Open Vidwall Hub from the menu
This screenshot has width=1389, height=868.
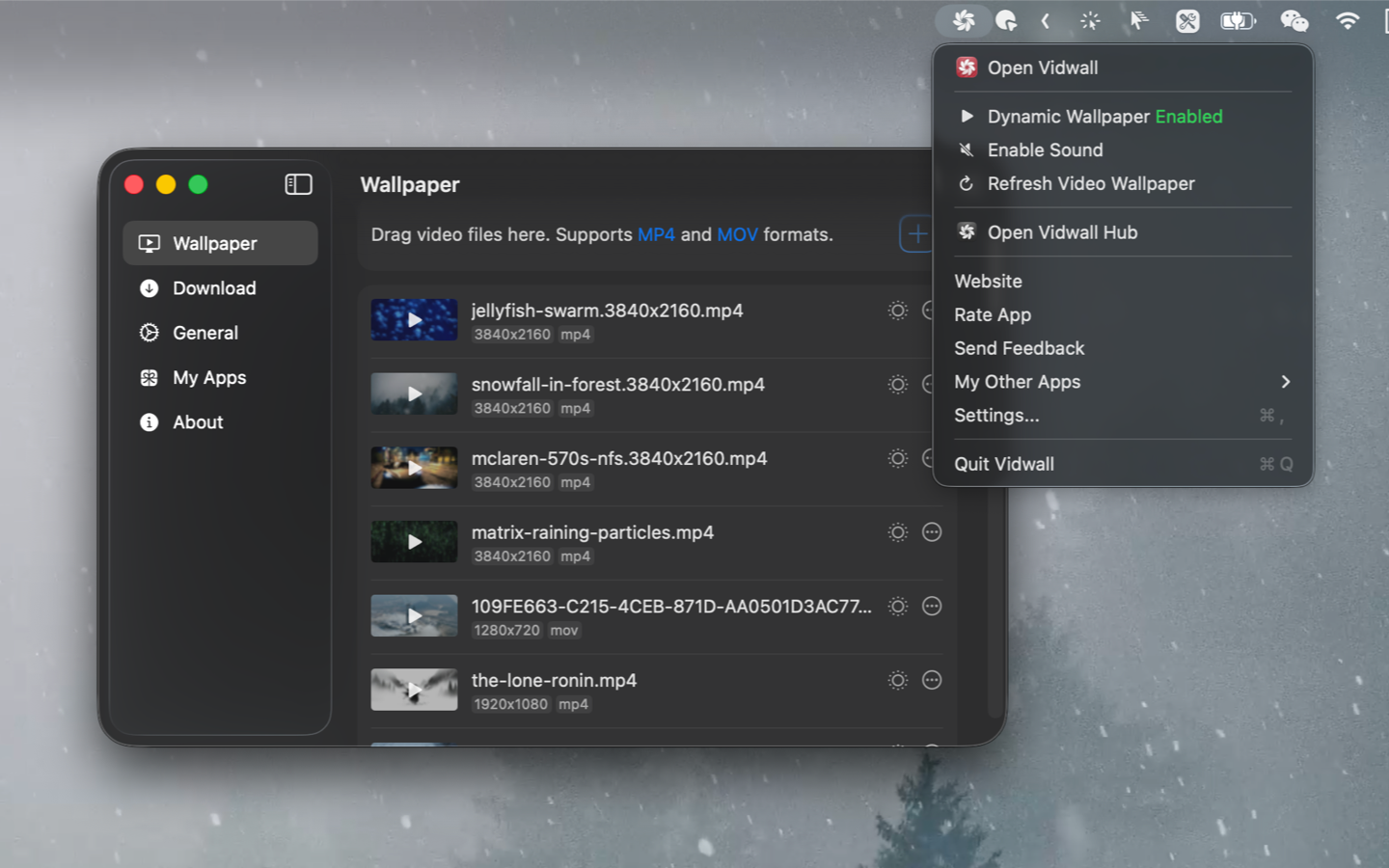coord(1062,232)
